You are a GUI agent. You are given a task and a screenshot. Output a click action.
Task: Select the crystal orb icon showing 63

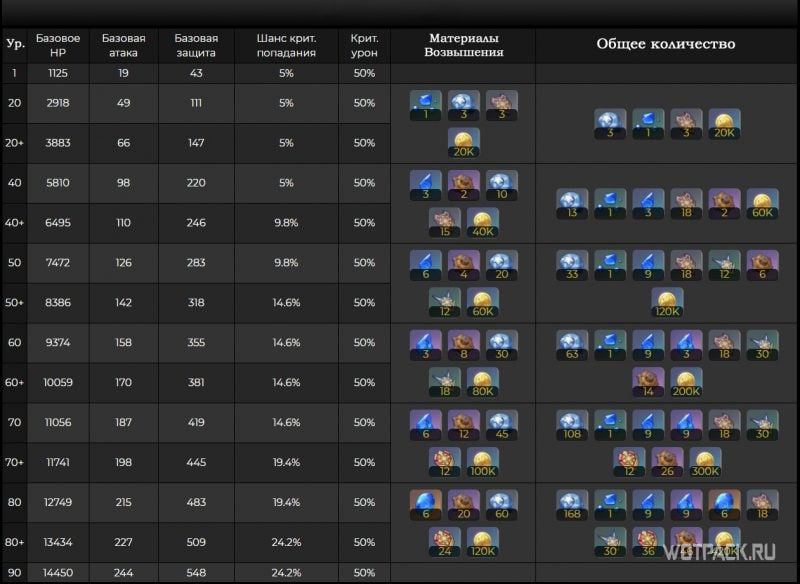[x=572, y=346]
